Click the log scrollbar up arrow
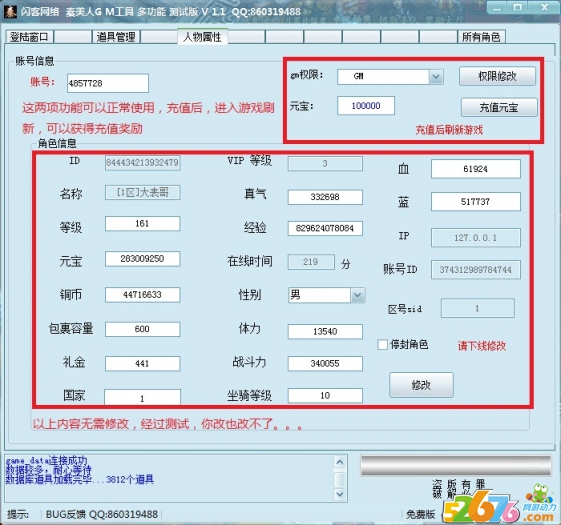 coord(340,462)
